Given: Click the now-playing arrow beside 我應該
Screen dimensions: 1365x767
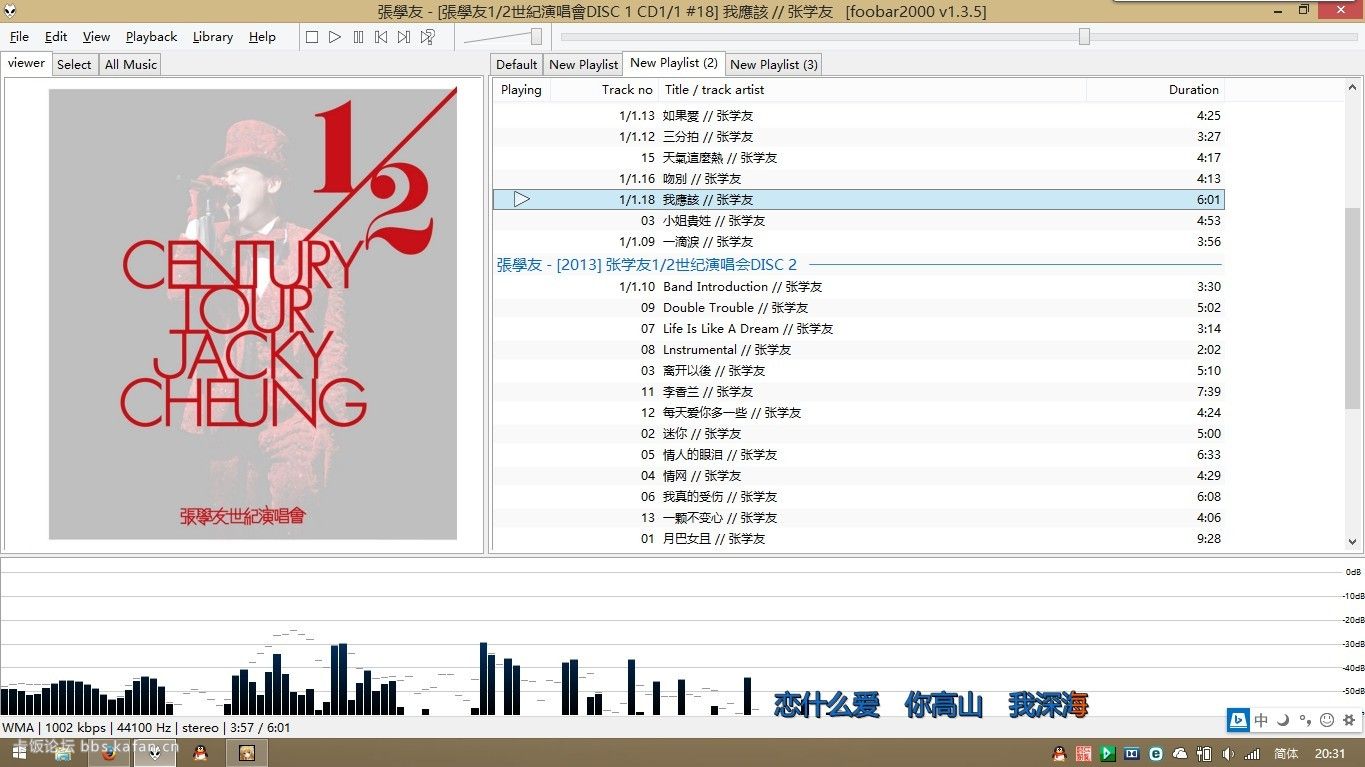Looking at the screenshot, I should [x=521, y=200].
